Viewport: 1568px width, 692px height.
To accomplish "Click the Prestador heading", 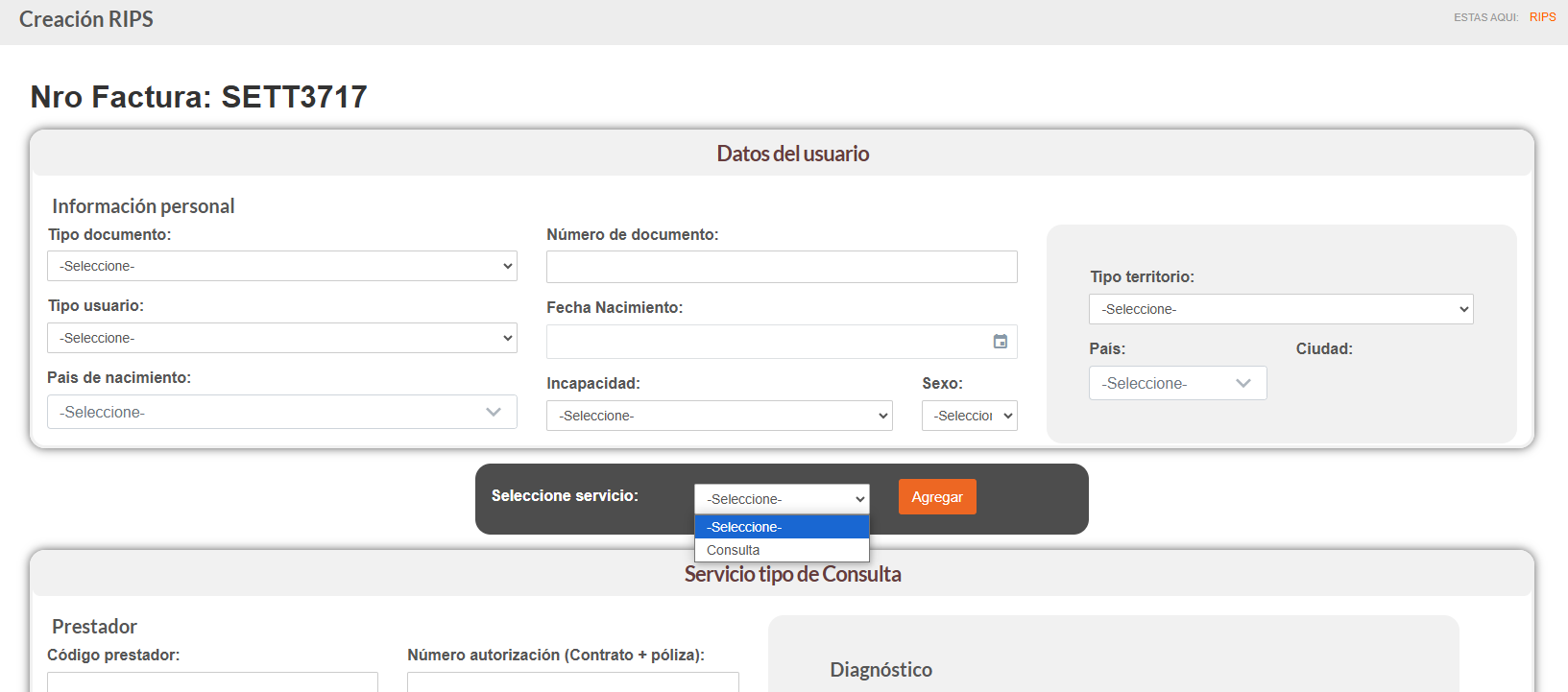I will 94,627.
